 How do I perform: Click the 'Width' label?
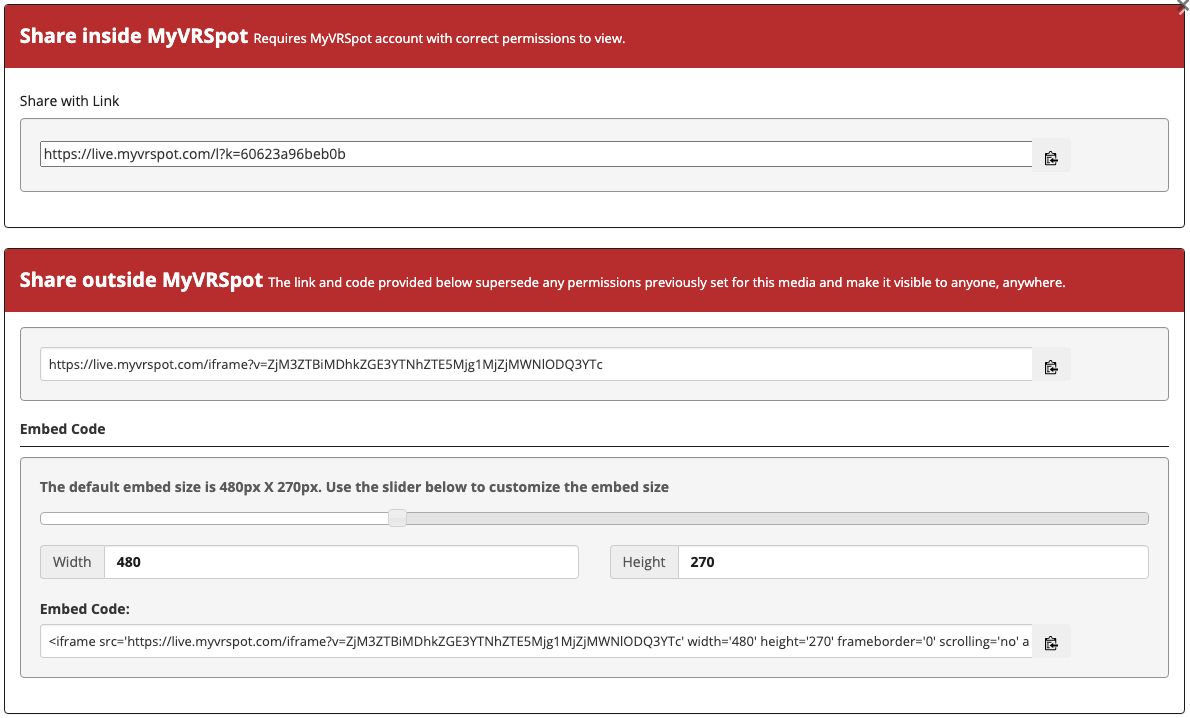click(72, 562)
